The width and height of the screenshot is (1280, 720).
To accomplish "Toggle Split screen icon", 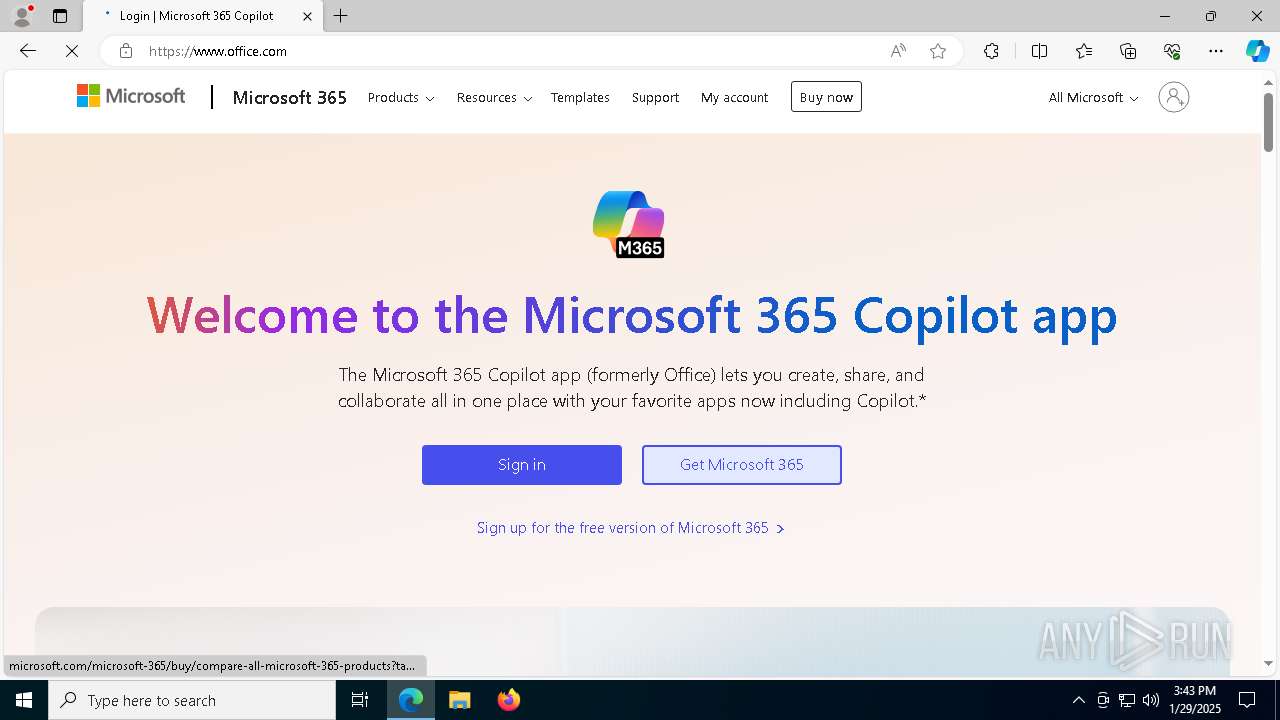I will point(1039,51).
